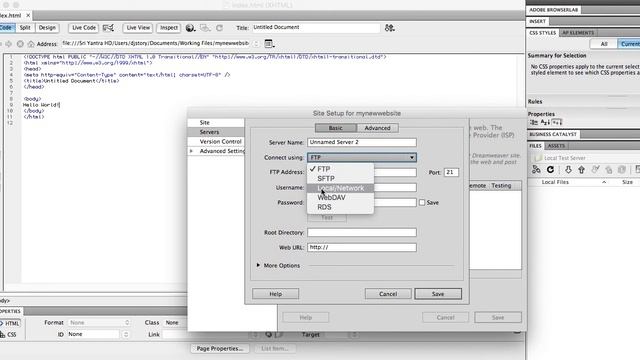
Task: Click the forward arrow in address bar
Action: pyautogui.click(x=9, y=43)
